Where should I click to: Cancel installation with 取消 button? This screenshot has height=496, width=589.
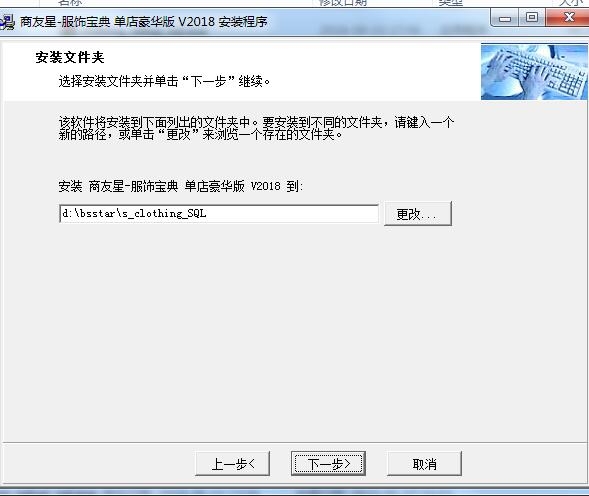(424, 464)
